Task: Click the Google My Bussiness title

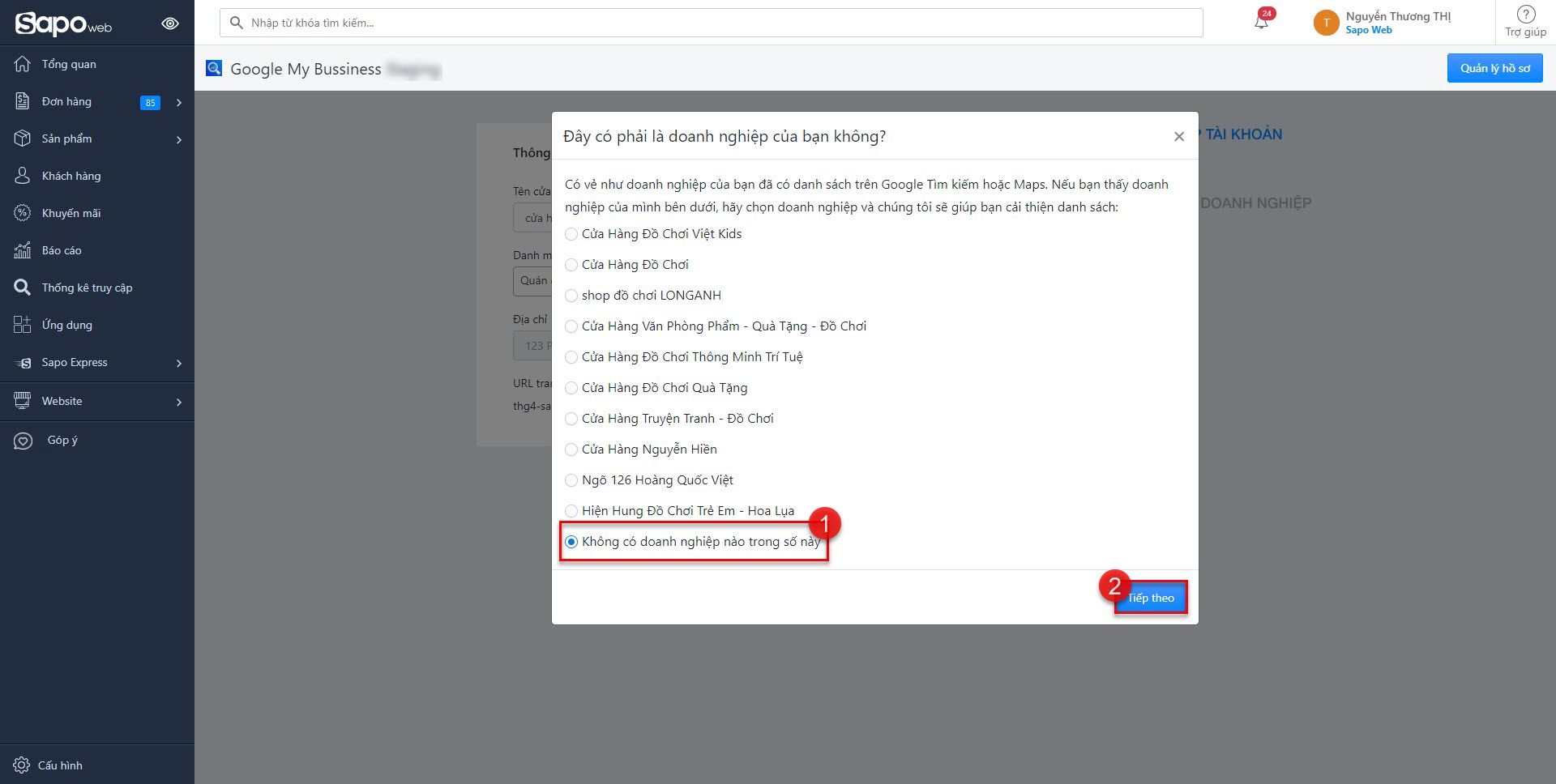Action: point(306,69)
